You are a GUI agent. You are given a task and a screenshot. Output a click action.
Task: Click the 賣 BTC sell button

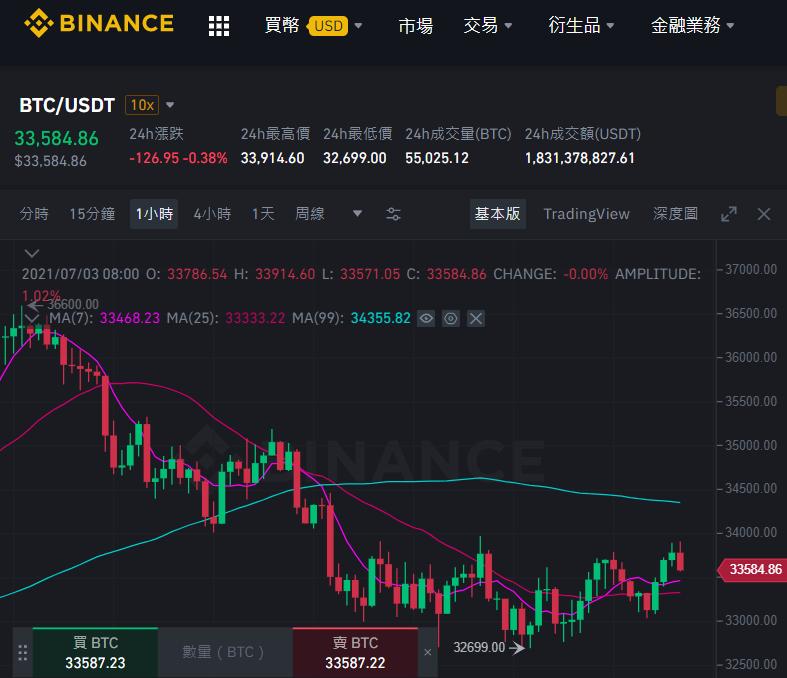pyautogui.click(x=355, y=652)
